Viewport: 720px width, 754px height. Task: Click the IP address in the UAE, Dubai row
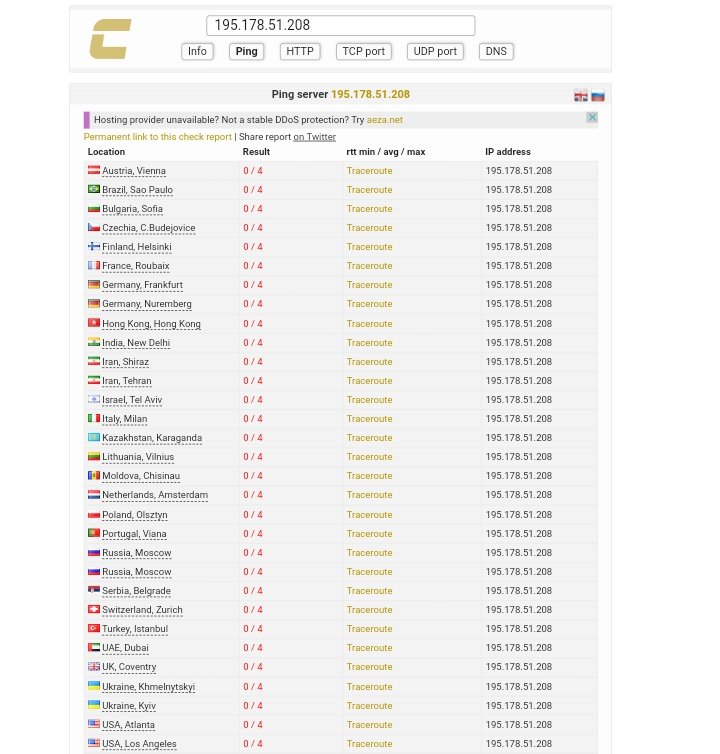[518, 648]
